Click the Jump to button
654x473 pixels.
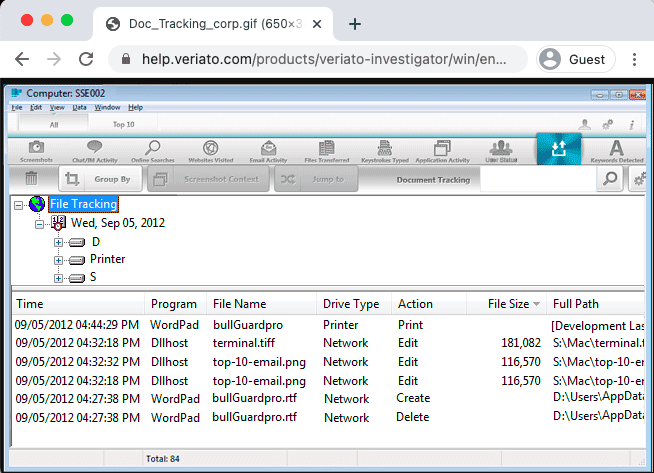coord(316,179)
